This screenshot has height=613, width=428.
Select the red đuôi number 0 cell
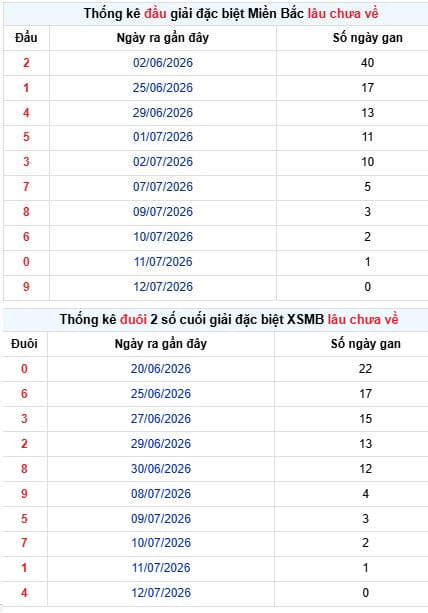pyautogui.click(x=24, y=368)
